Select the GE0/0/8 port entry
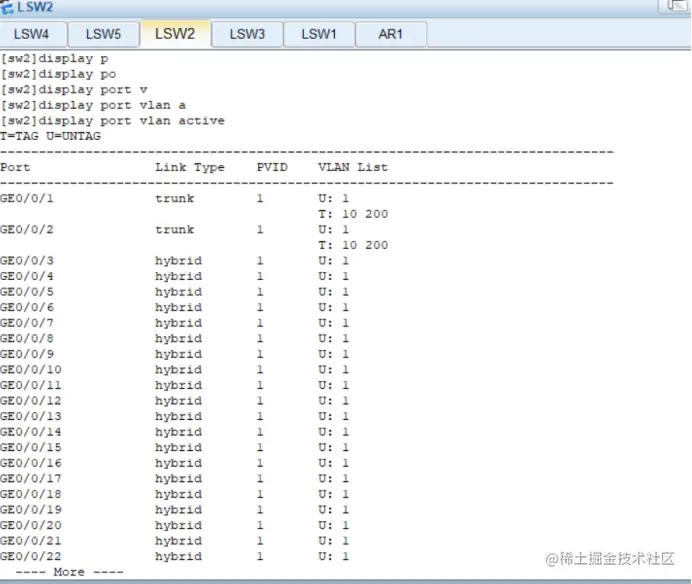This screenshot has width=692, height=584. click(27, 339)
